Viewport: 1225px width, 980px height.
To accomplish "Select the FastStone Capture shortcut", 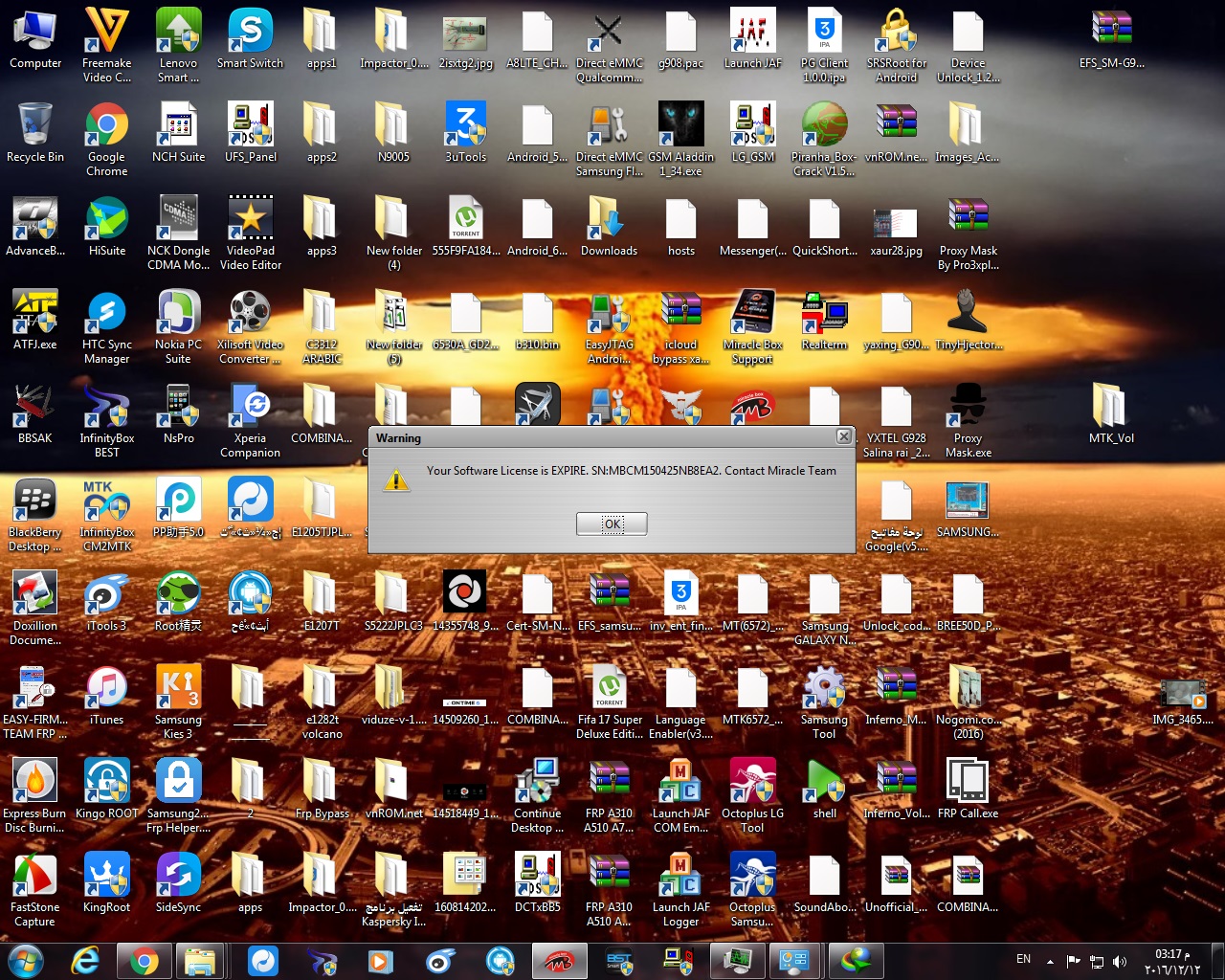I will point(35,890).
